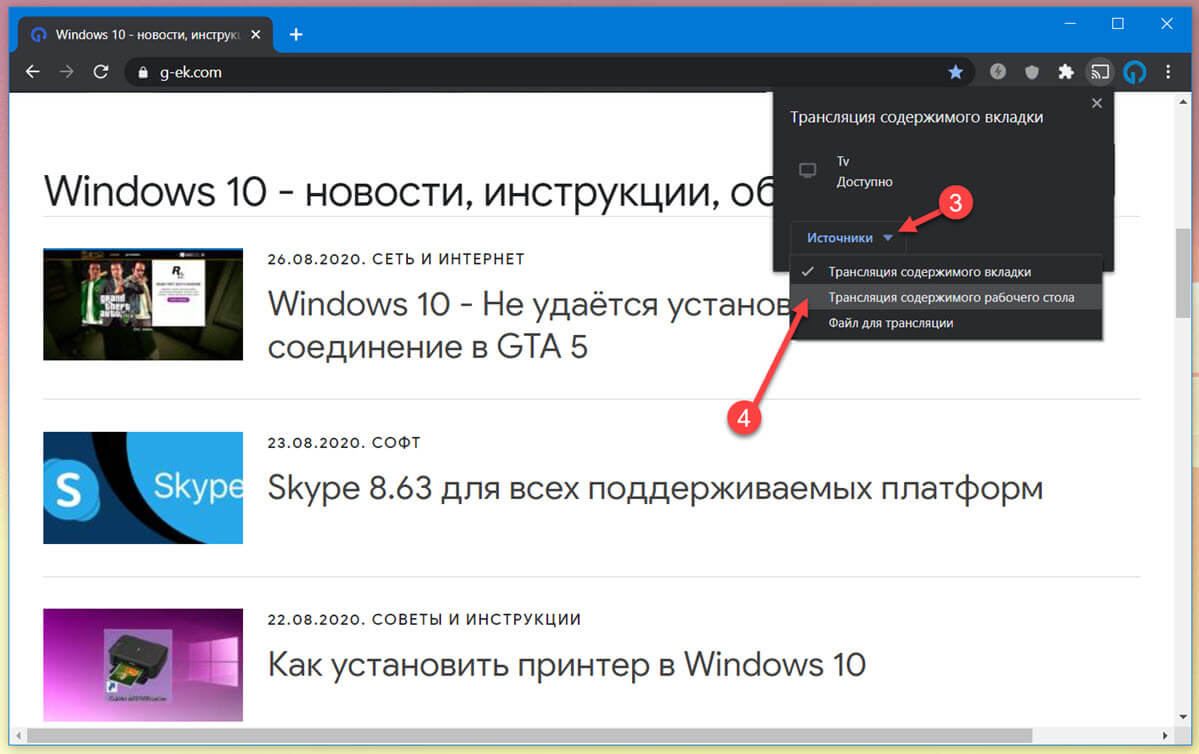Open the printer article thumbnail
This screenshot has width=1199, height=754.
pos(143,665)
